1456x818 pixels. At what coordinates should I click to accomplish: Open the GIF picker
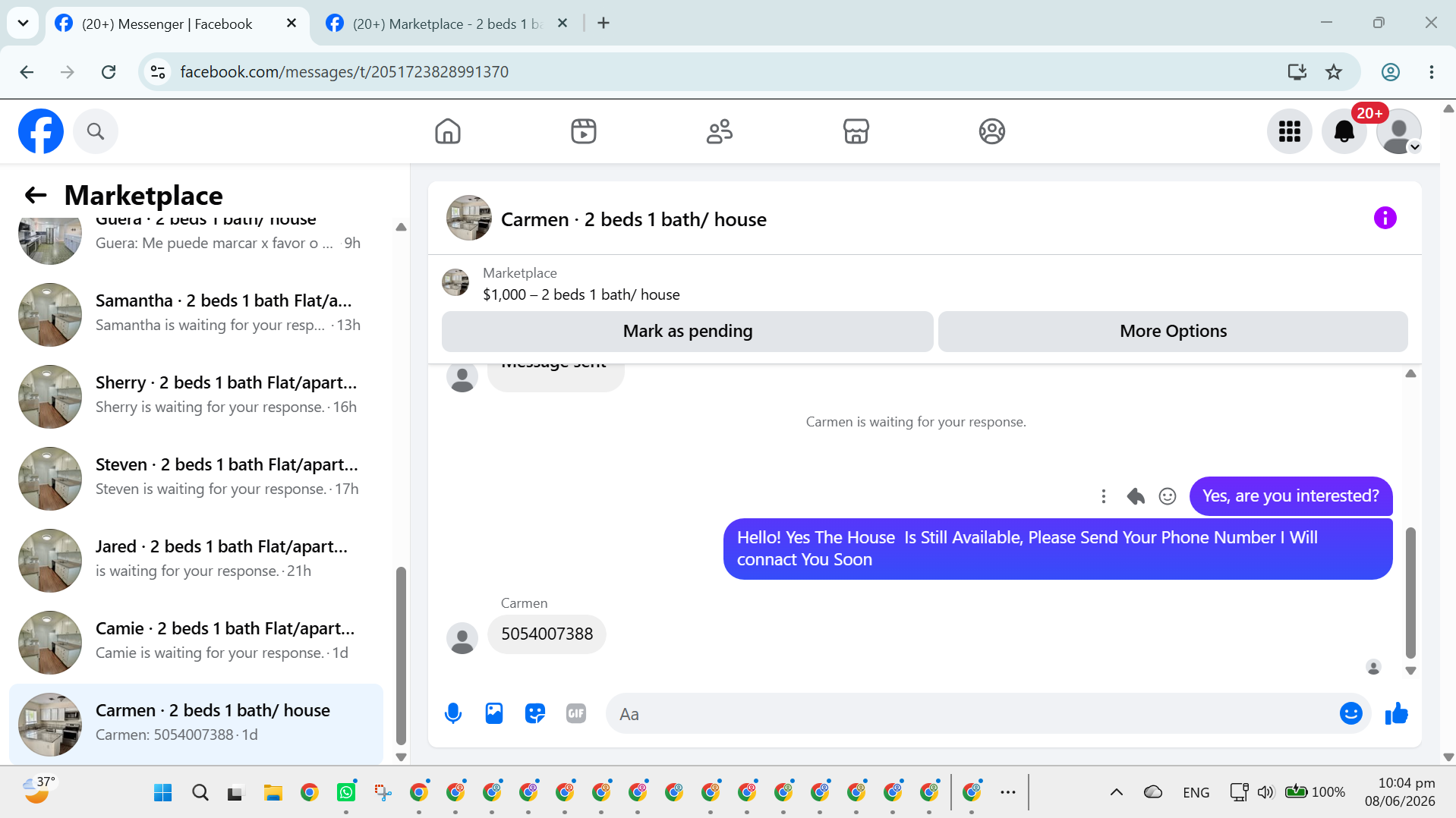point(576,713)
